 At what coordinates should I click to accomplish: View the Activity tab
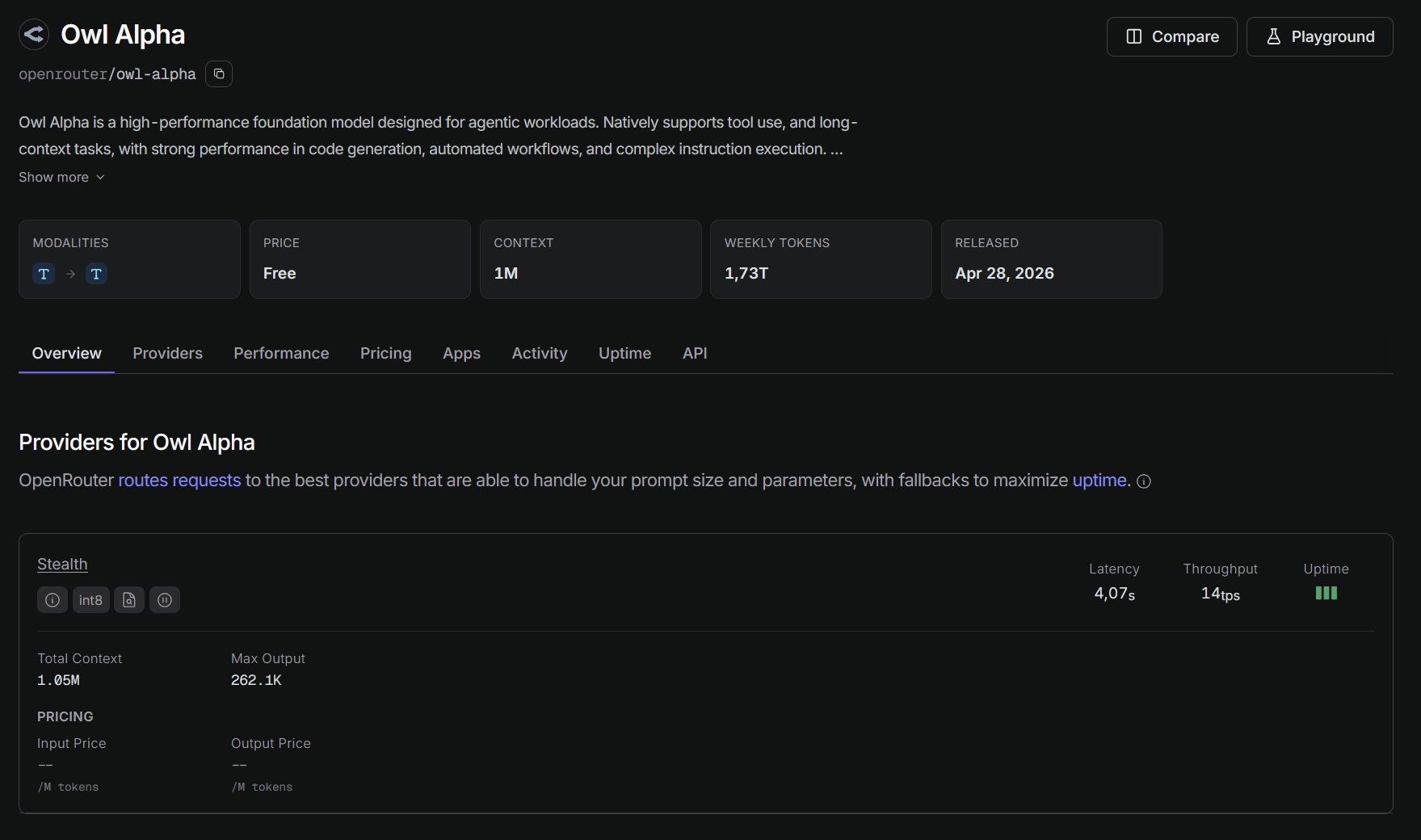540,353
